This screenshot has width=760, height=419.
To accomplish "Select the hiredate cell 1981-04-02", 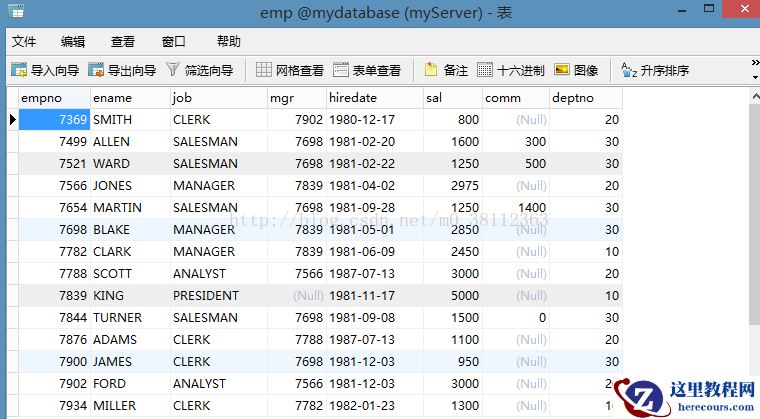I will pos(375,186).
